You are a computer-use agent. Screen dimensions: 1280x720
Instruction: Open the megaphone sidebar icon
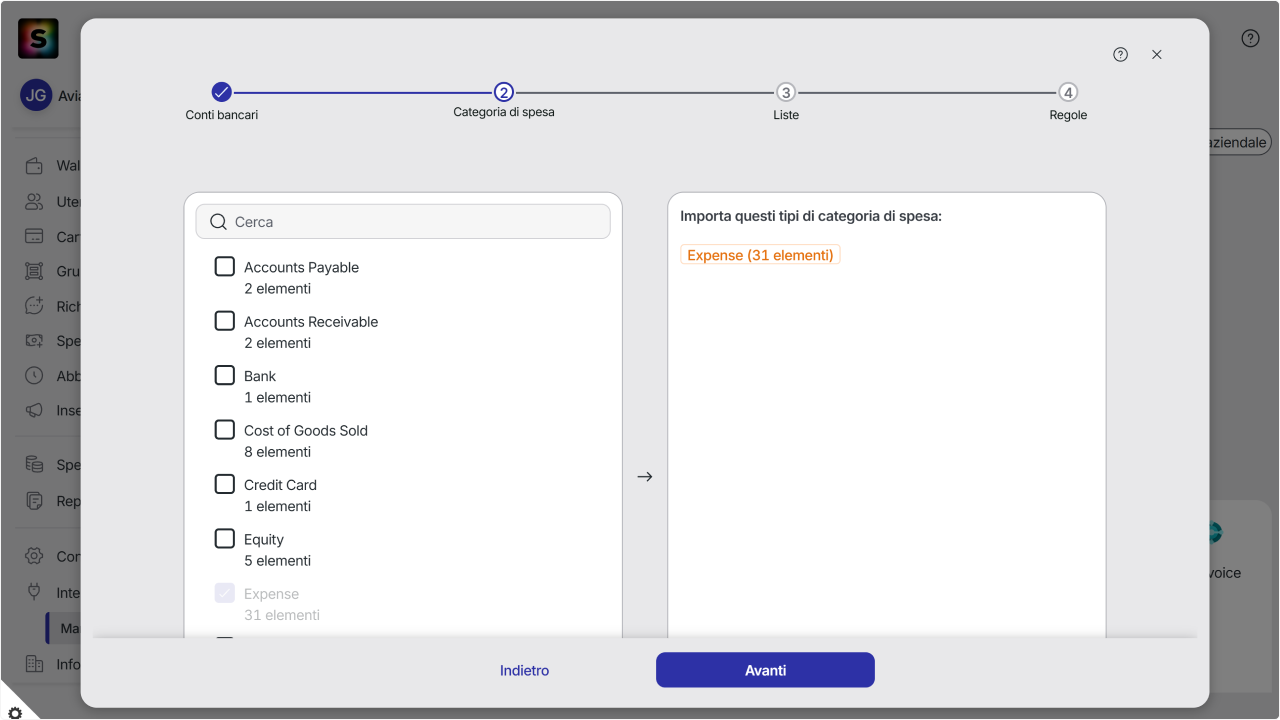[35, 410]
